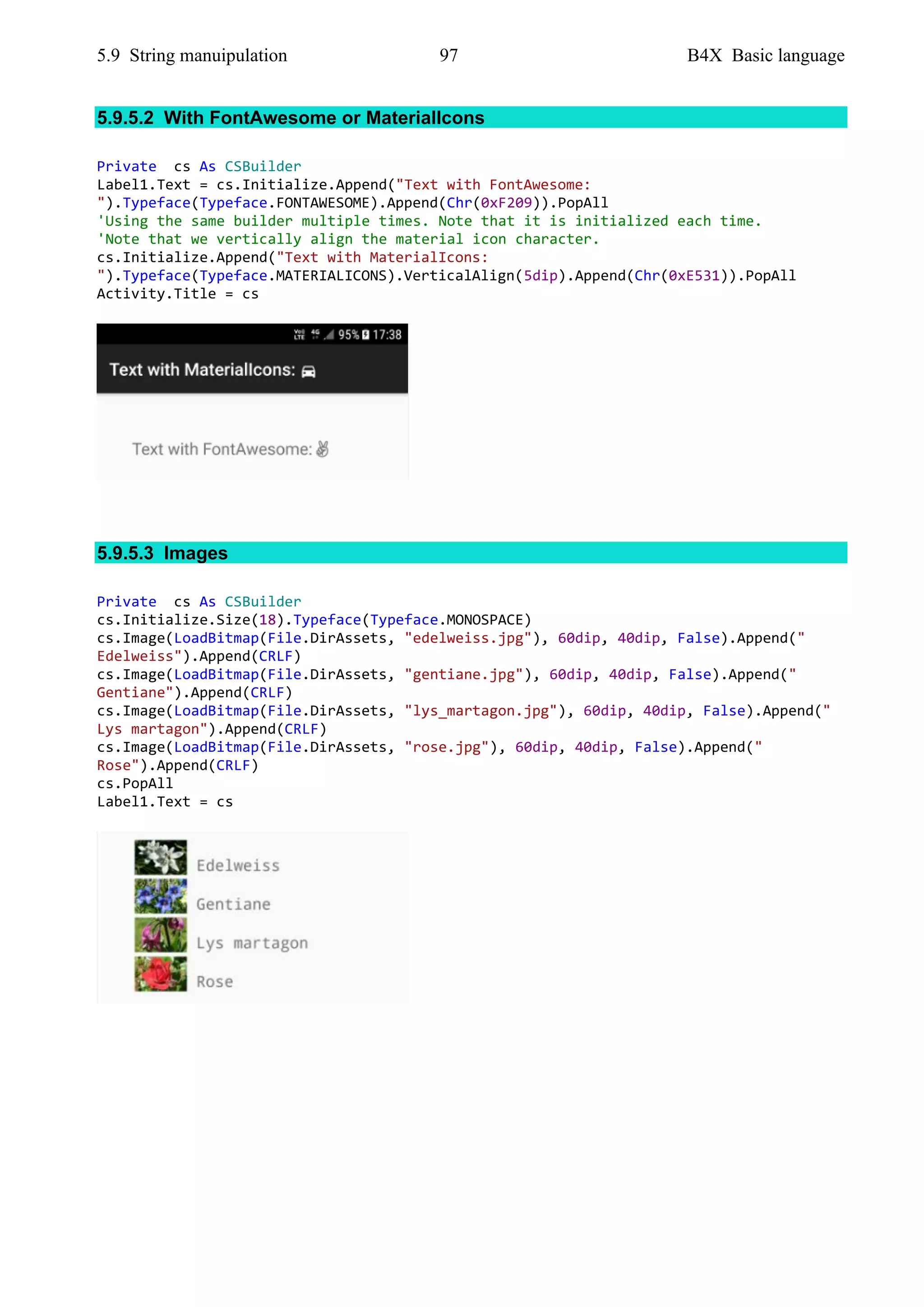Click the peace-hand icon after "Text with FontAwesome:"
Screen dimensions: 924x1307
coord(323,449)
